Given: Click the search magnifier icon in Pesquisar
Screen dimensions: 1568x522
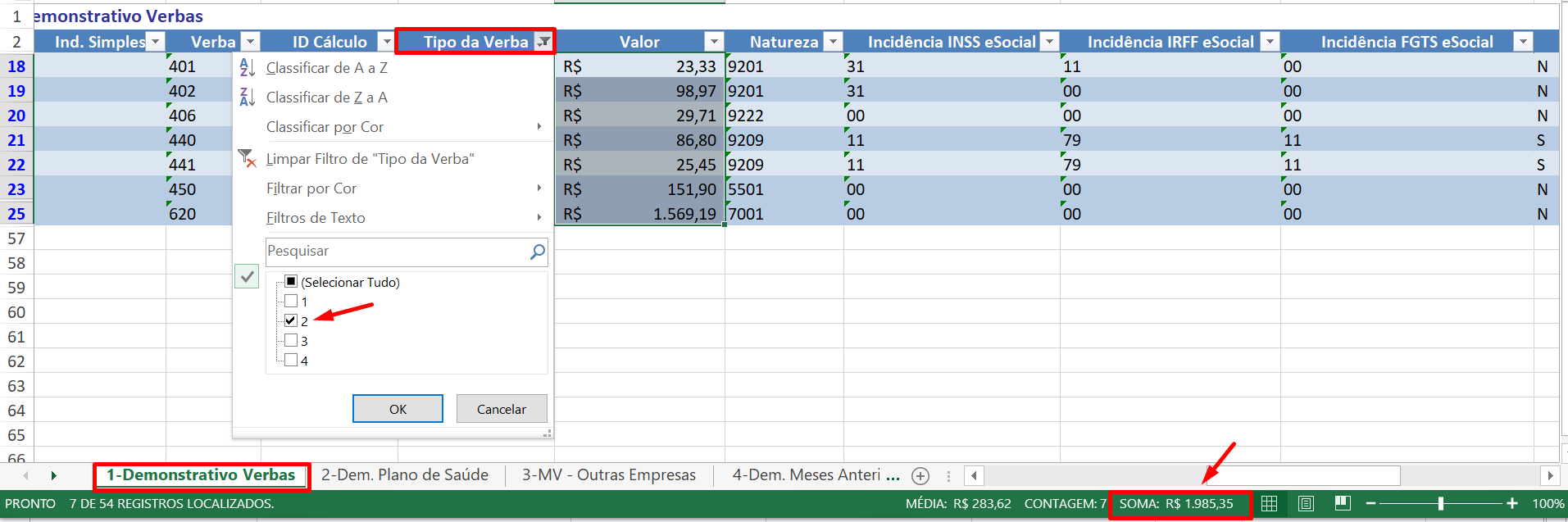Looking at the screenshot, I should point(537,252).
